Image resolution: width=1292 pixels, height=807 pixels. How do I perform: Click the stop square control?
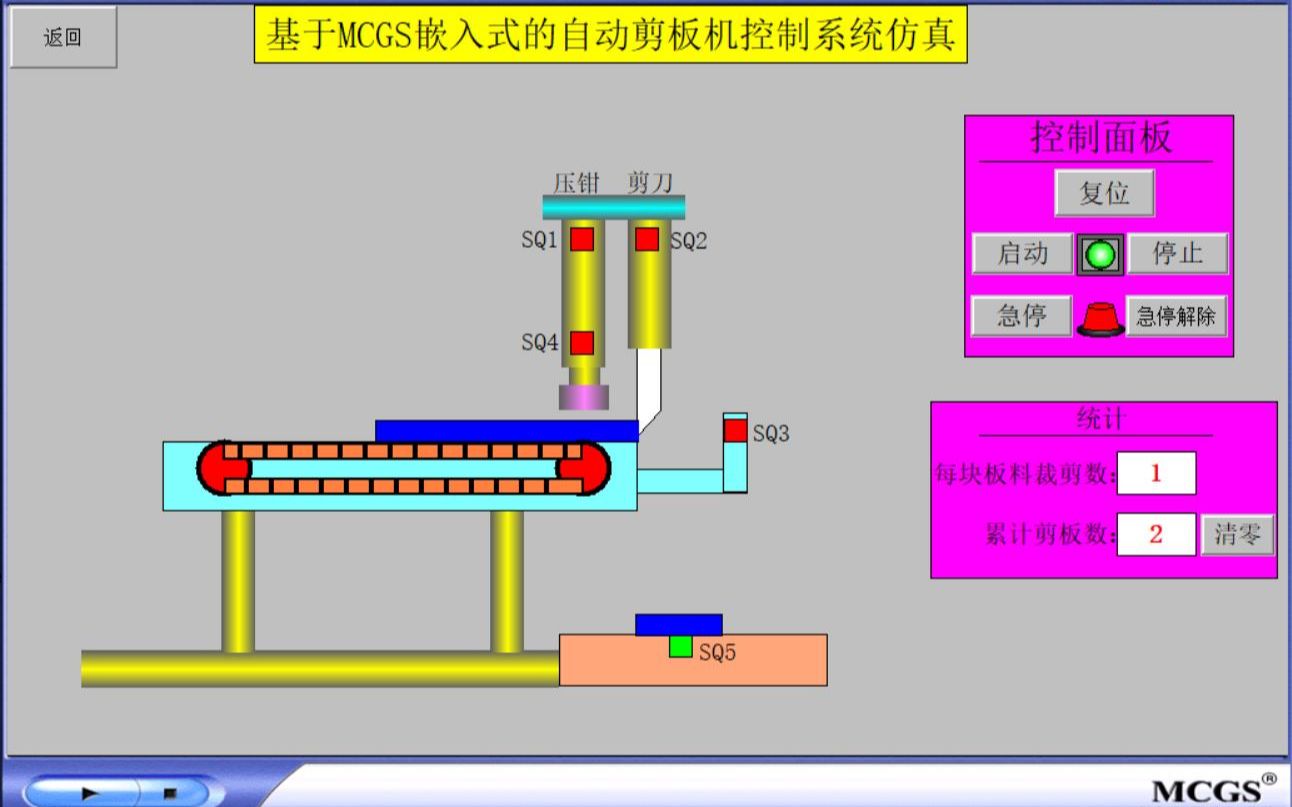point(172,791)
